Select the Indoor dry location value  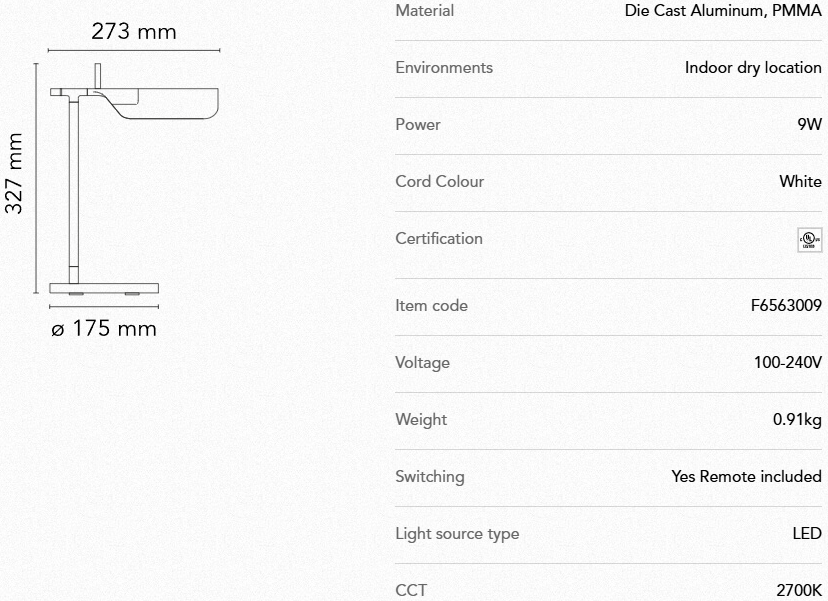click(x=753, y=68)
